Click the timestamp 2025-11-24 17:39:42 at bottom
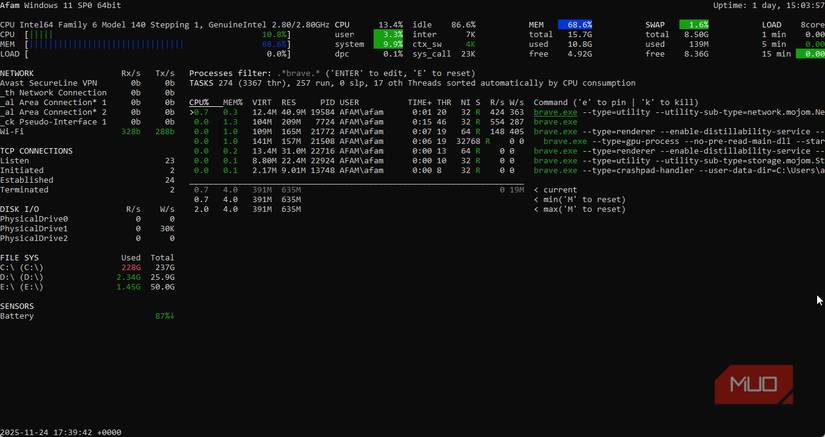The image size is (825, 437). pyautogui.click(x=61, y=432)
